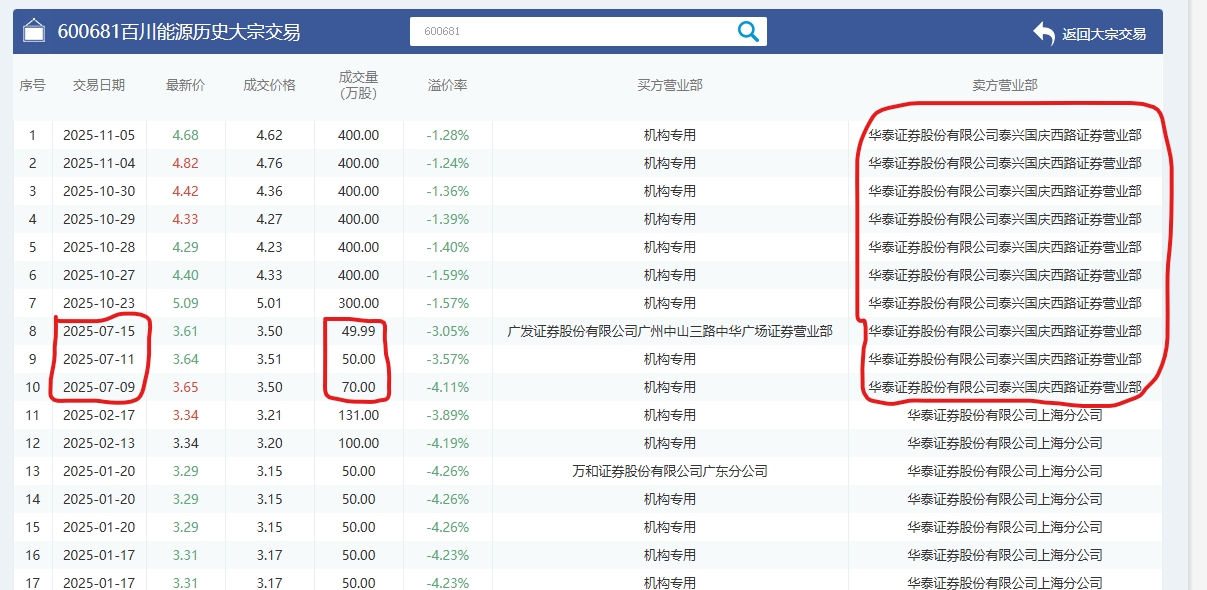Image resolution: width=1207 pixels, height=590 pixels.
Task: Select the date cell 2025-02-17
Action: click(x=98, y=415)
